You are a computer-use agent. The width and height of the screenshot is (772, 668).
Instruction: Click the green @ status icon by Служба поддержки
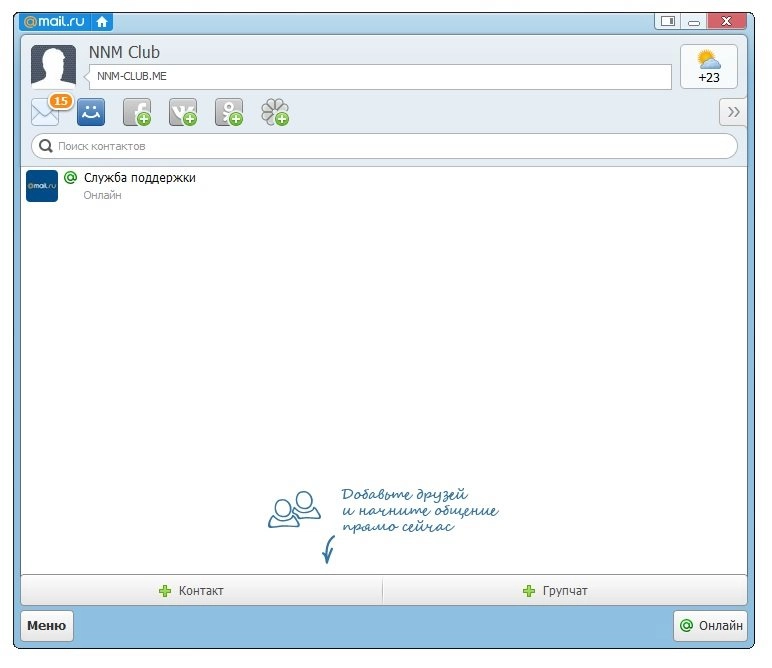tap(71, 177)
